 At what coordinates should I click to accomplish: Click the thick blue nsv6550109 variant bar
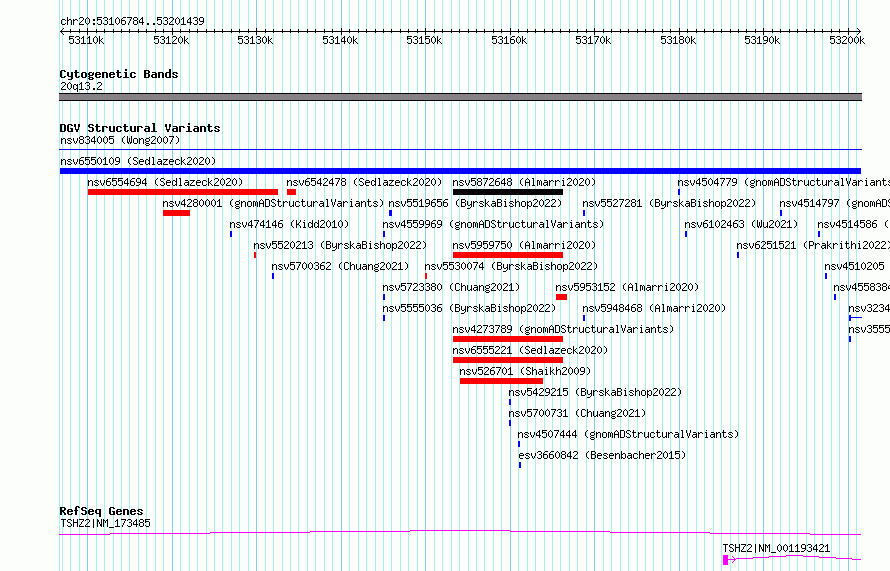pos(460,171)
